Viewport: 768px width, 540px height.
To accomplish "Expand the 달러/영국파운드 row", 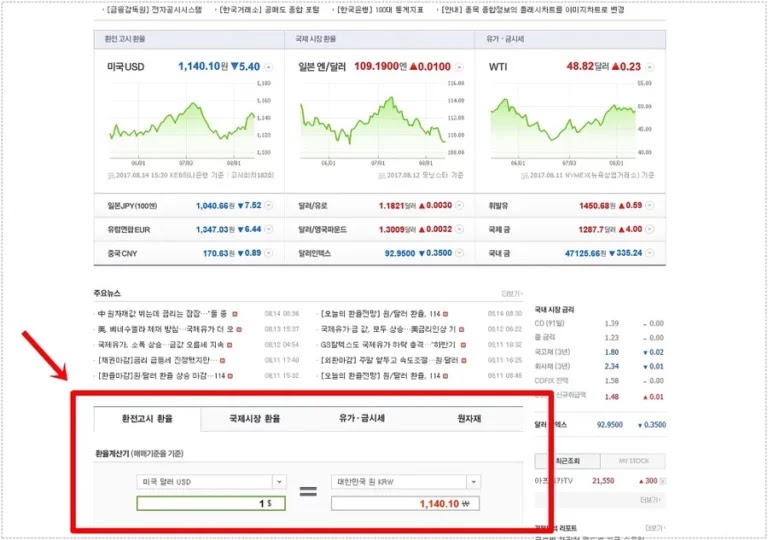I will tap(459, 229).
